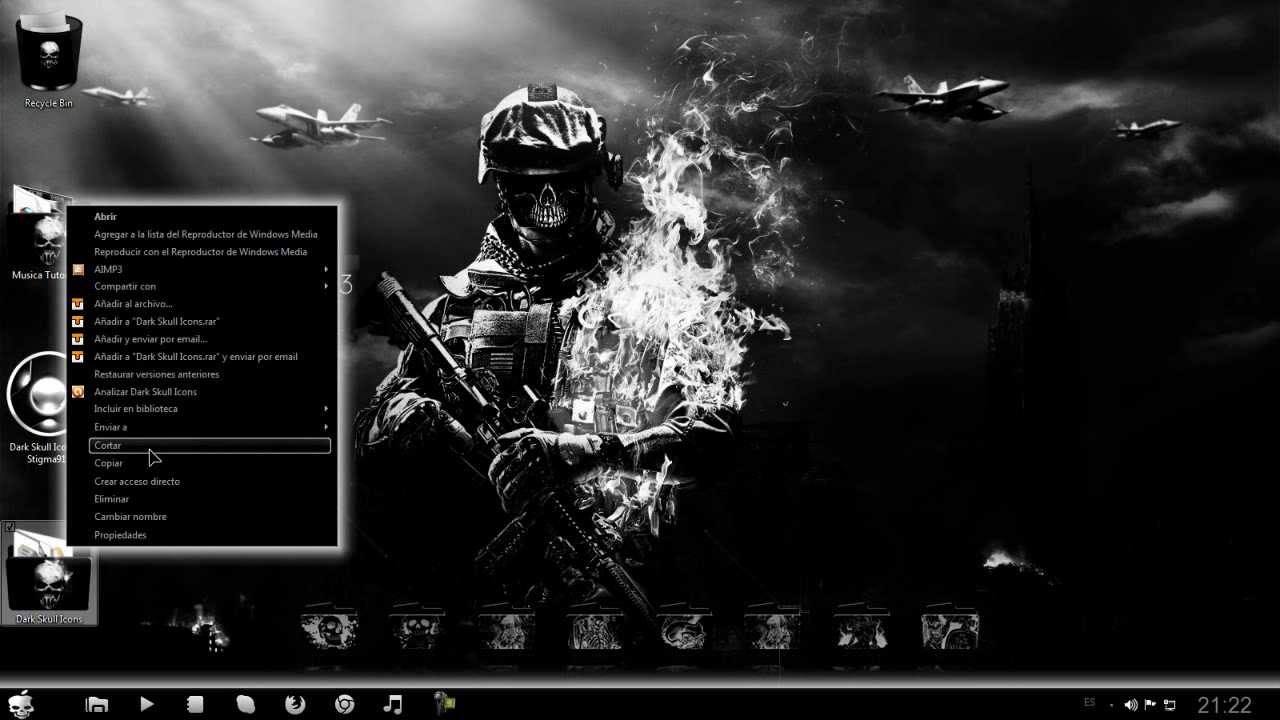Click WinRAR icon beside Añadir a "Dark Skull Icons.rar"
Screen dimensions: 1280x720
coord(78,322)
